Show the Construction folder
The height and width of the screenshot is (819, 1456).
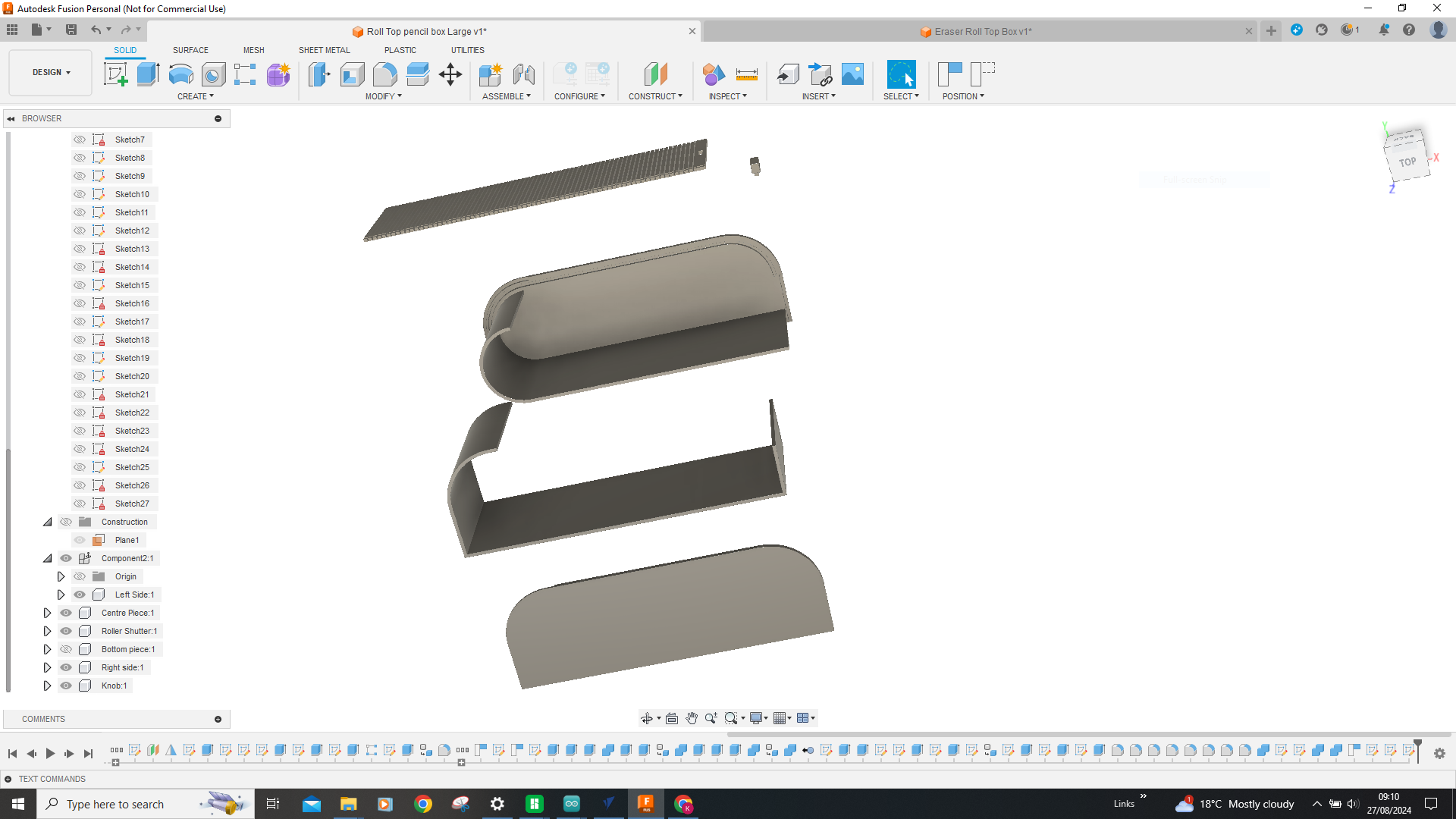(x=66, y=522)
